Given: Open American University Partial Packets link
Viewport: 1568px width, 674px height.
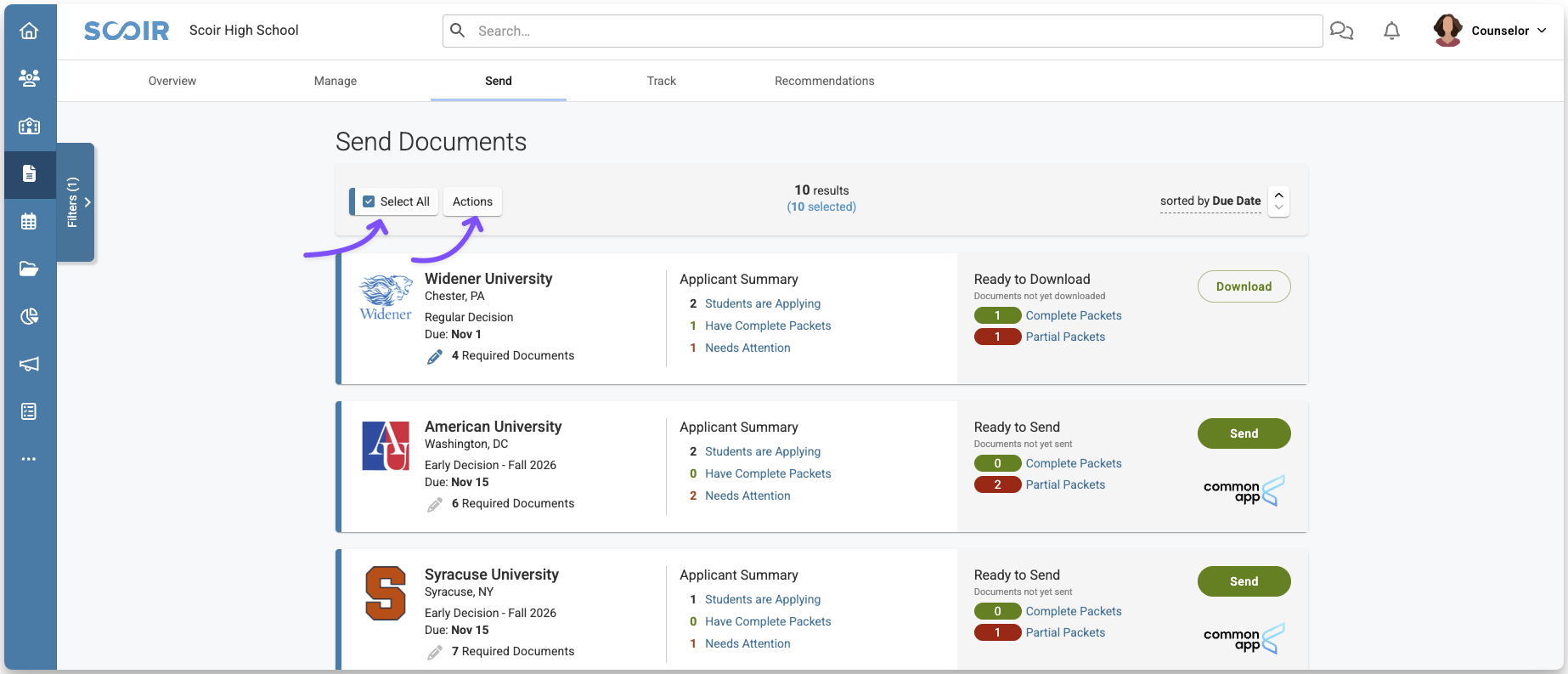Looking at the screenshot, I should coord(1065,484).
